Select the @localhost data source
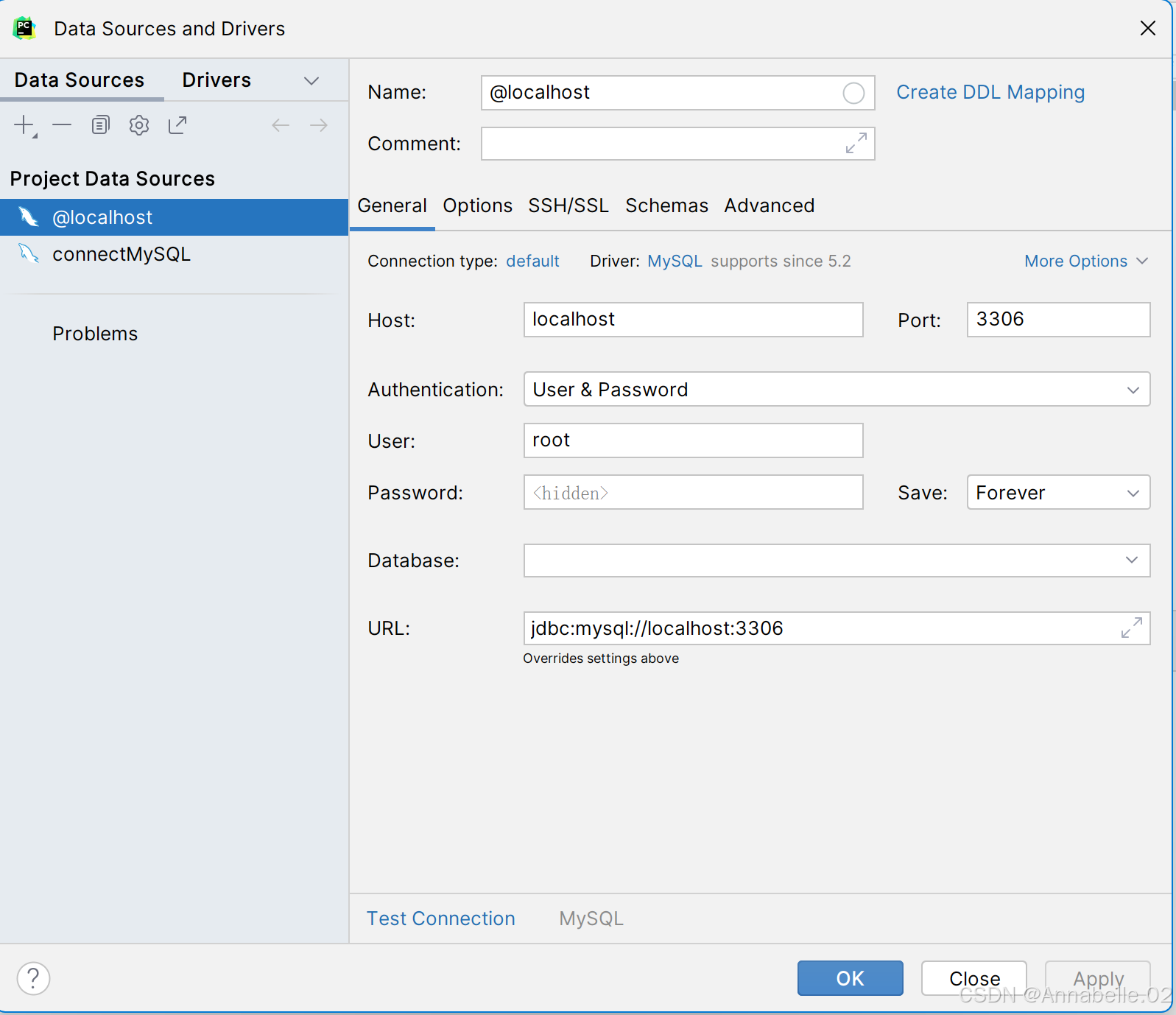Viewport: 1176px width, 1015px height. [174, 217]
